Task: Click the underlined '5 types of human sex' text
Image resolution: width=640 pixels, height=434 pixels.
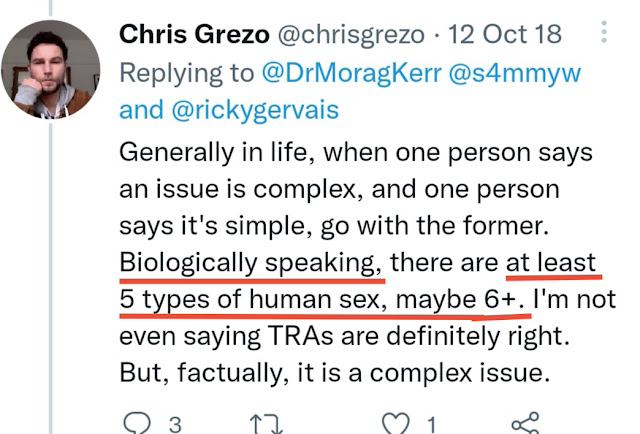Action: (252, 299)
